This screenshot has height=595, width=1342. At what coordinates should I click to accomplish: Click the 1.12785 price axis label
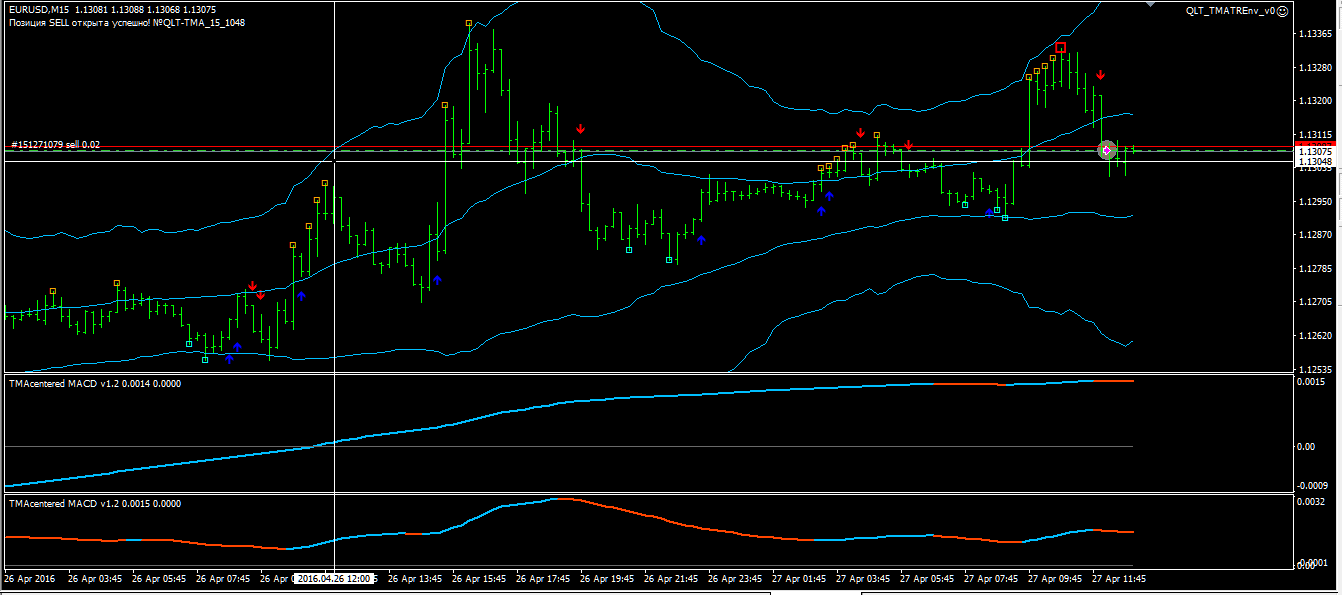pyautogui.click(x=1314, y=269)
